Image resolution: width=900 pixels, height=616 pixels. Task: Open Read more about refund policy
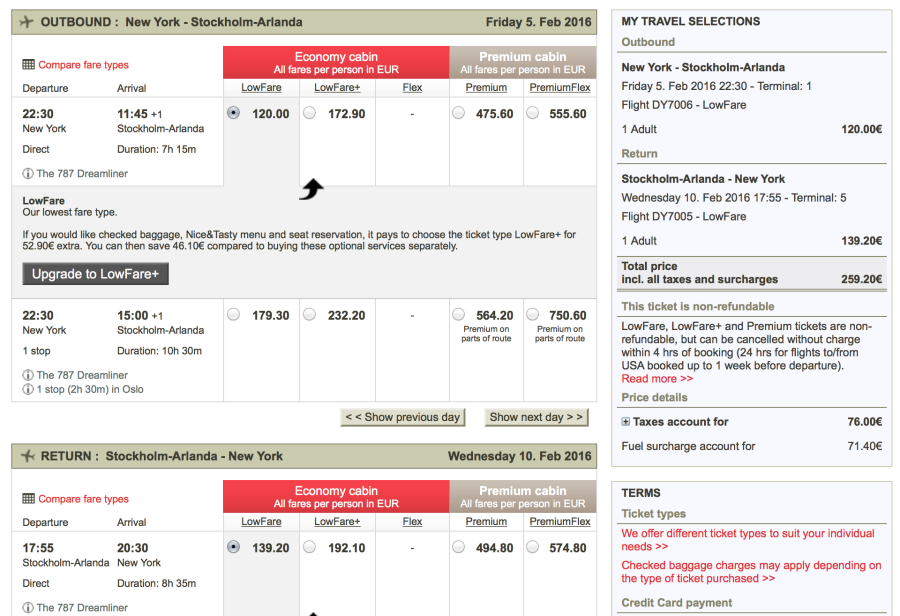(657, 379)
